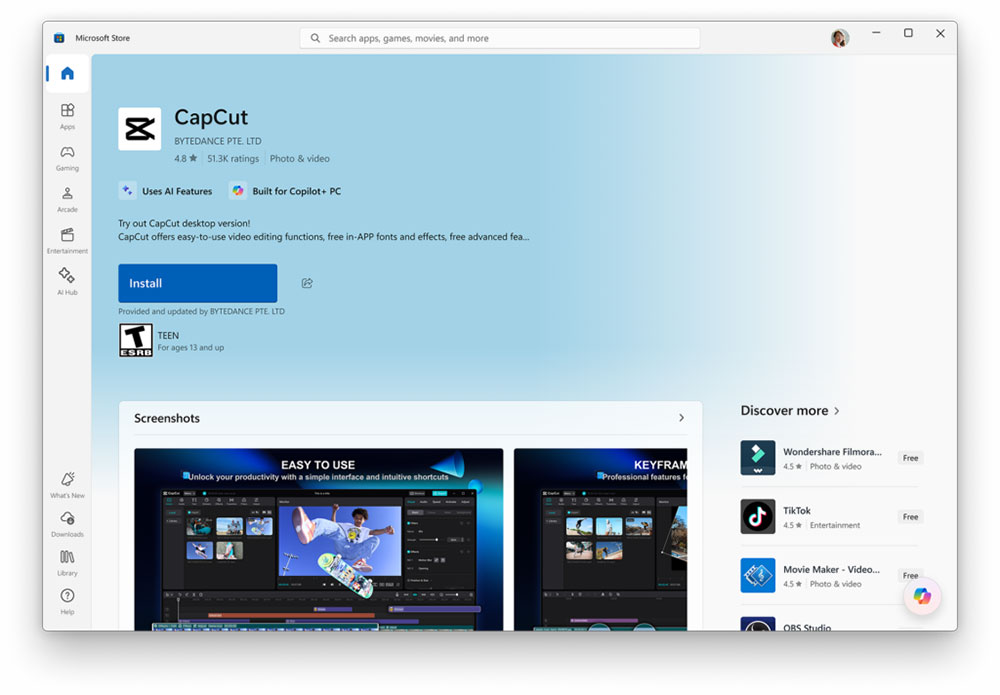The height and width of the screenshot is (695, 1000).
Task: Click BYTEDANCE PTE. LTD publisher link
Action: [217, 141]
